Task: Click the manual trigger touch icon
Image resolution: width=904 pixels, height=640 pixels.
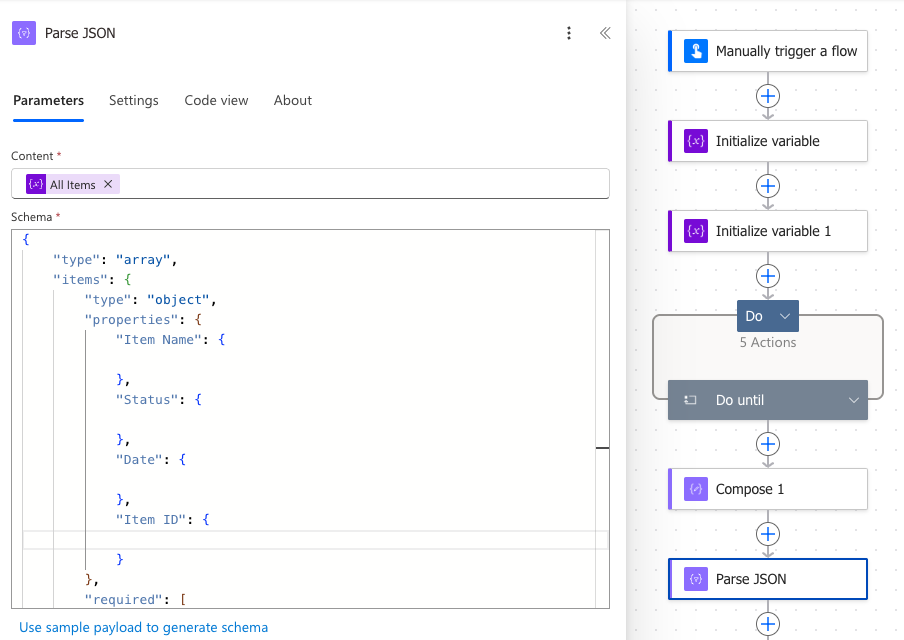Action: 696,51
